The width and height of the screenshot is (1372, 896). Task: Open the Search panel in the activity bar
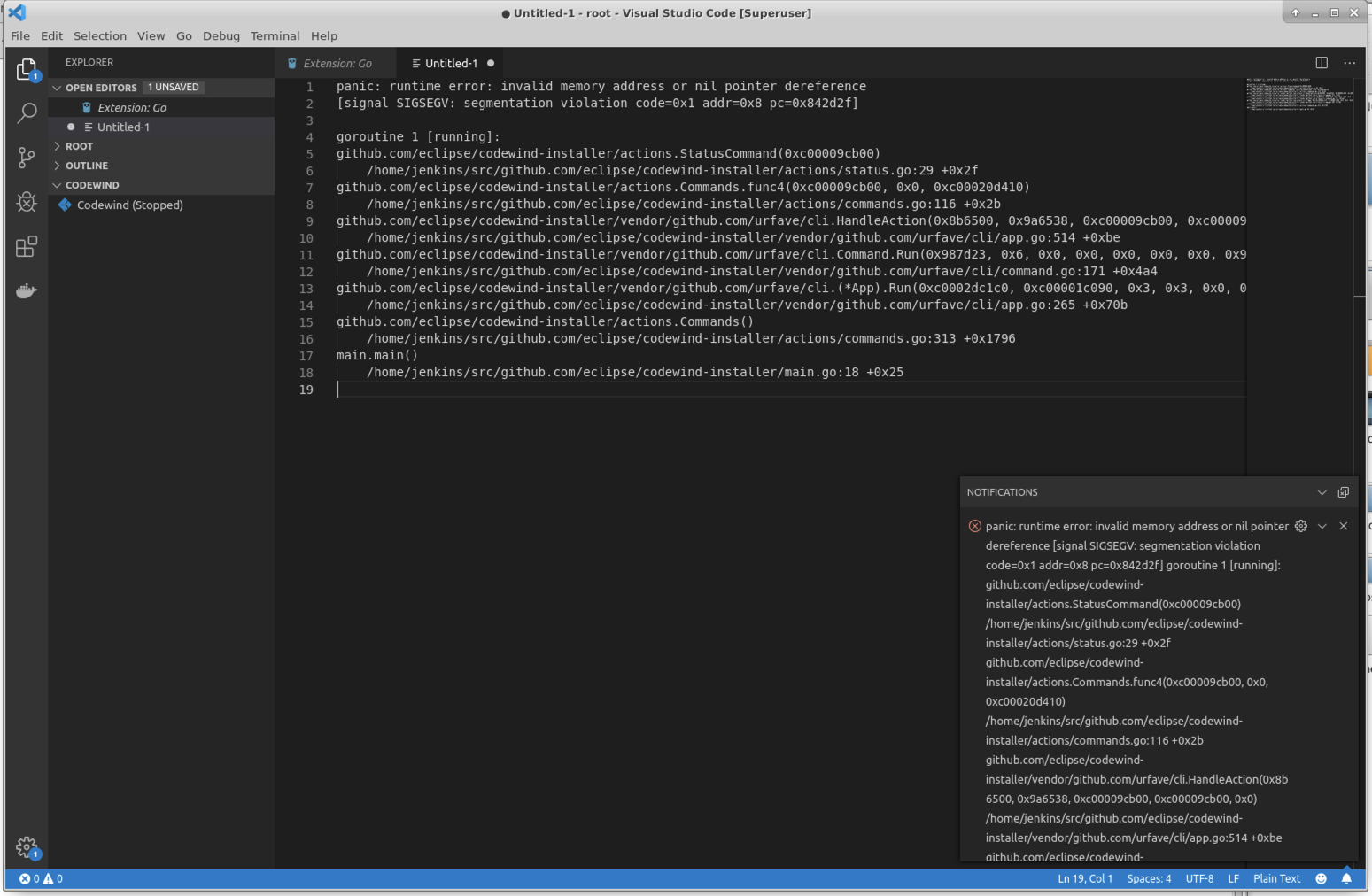pos(27,113)
